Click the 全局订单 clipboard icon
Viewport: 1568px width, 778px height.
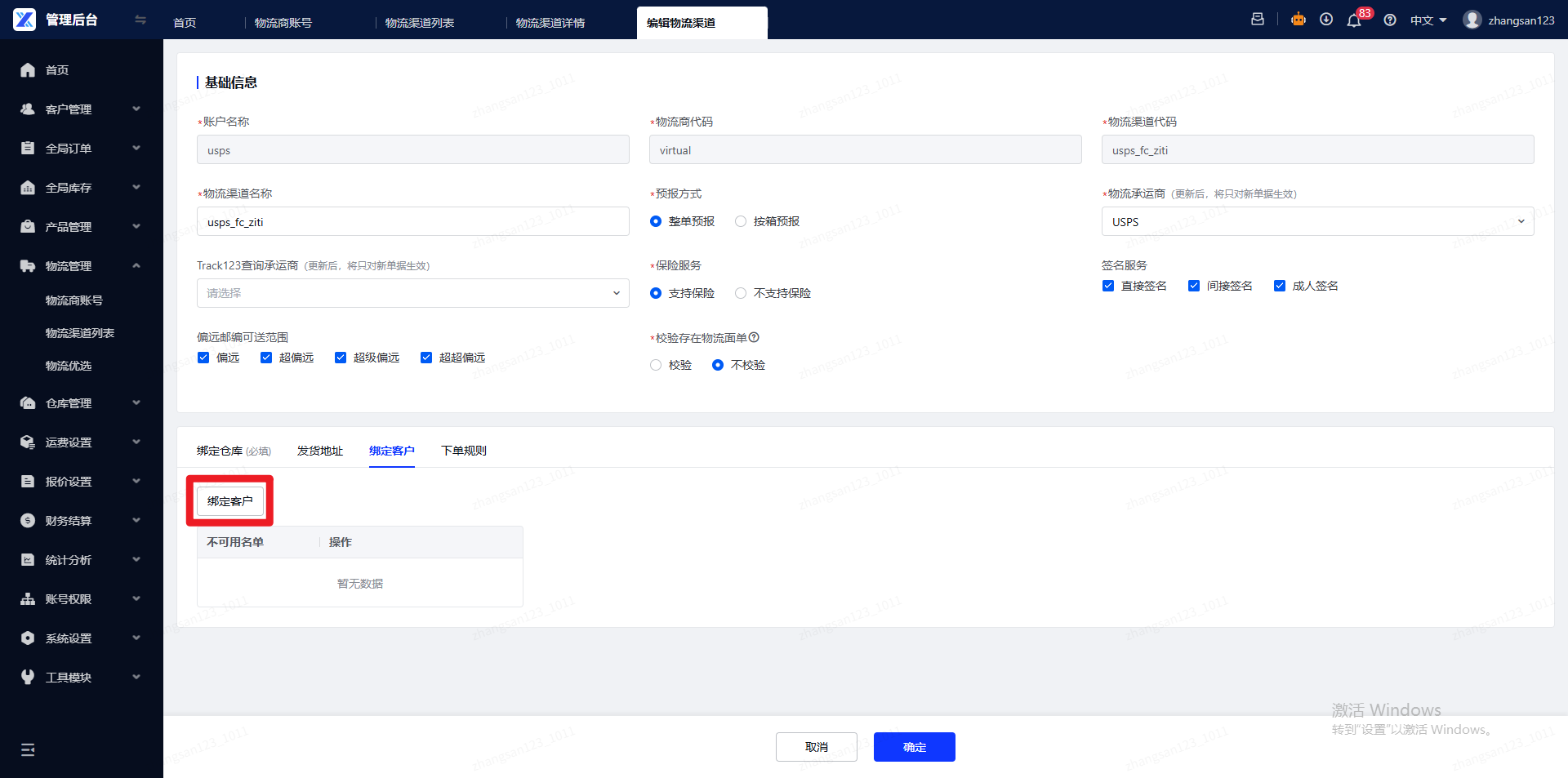point(28,149)
